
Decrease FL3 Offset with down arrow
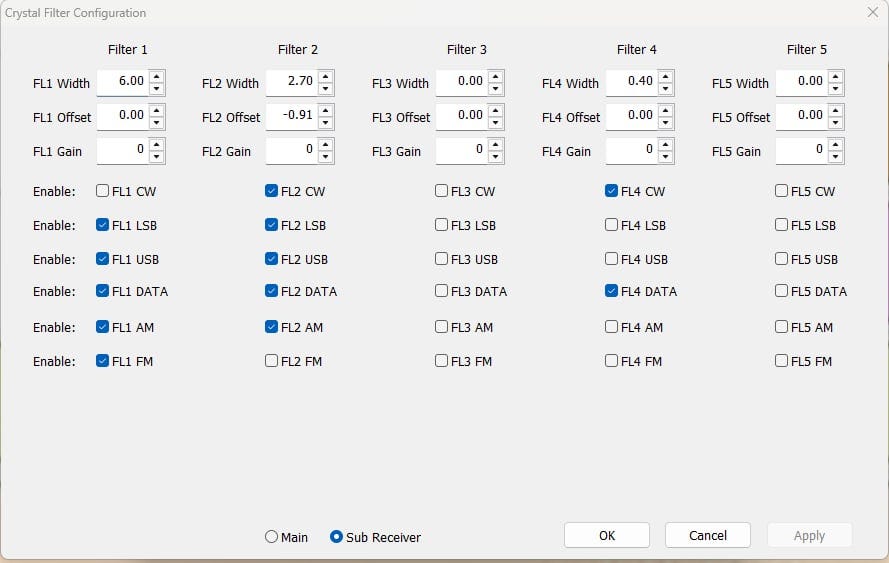[496, 123]
